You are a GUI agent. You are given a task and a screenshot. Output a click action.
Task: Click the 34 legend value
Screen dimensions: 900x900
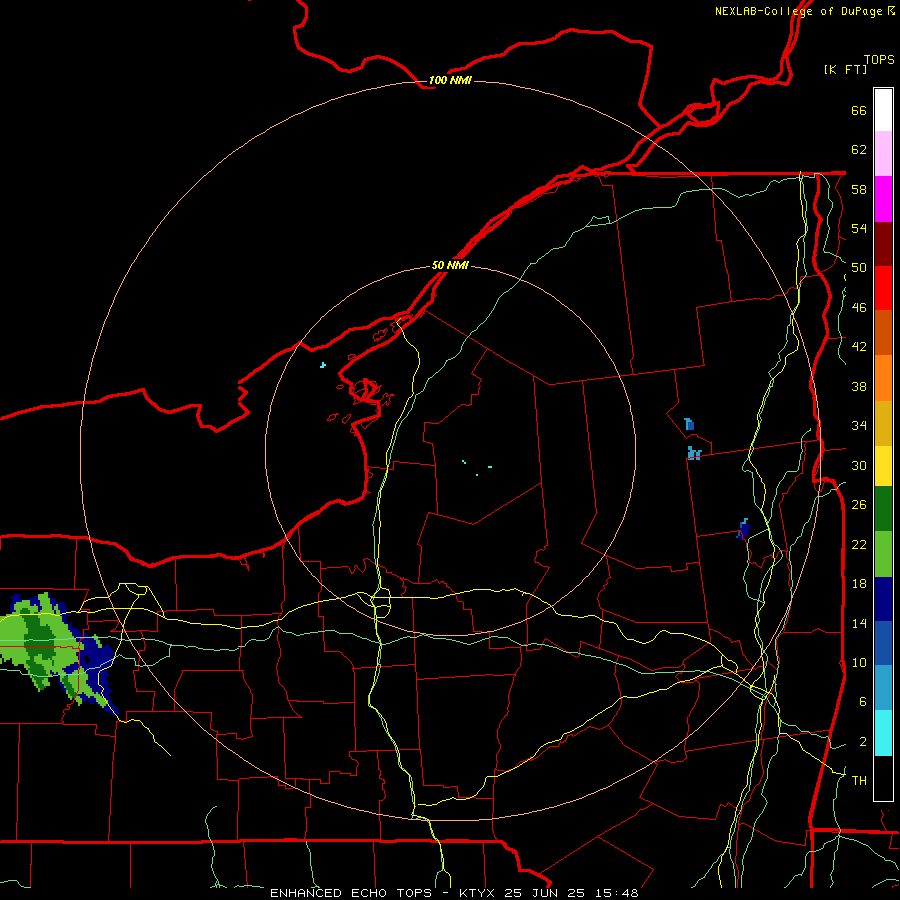pos(859,426)
